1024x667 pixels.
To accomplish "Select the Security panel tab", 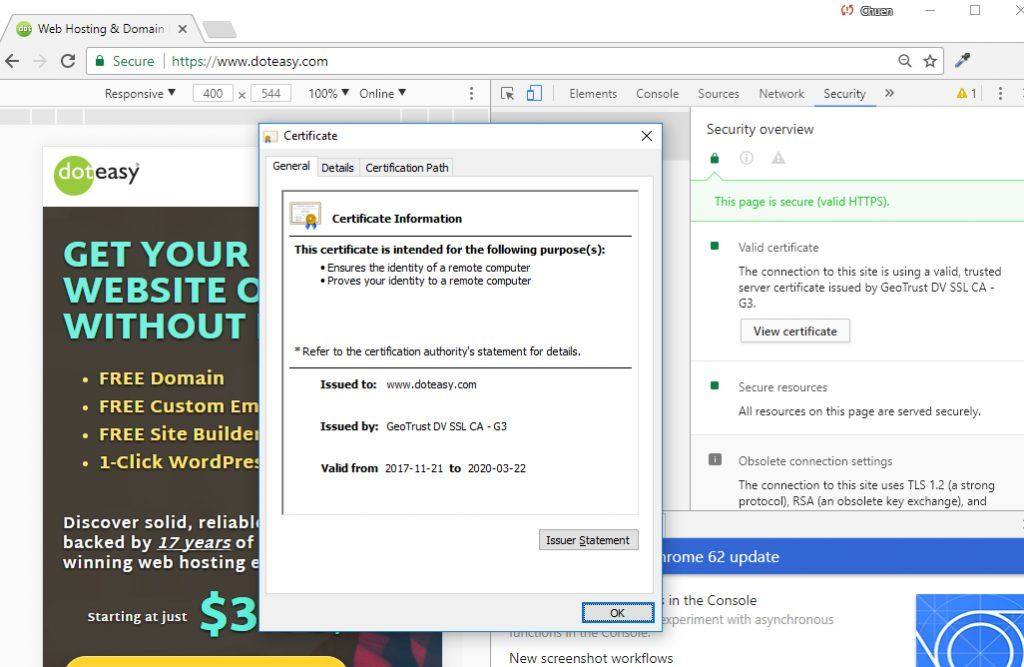I will pyautogui.click(x=844, y=93).
